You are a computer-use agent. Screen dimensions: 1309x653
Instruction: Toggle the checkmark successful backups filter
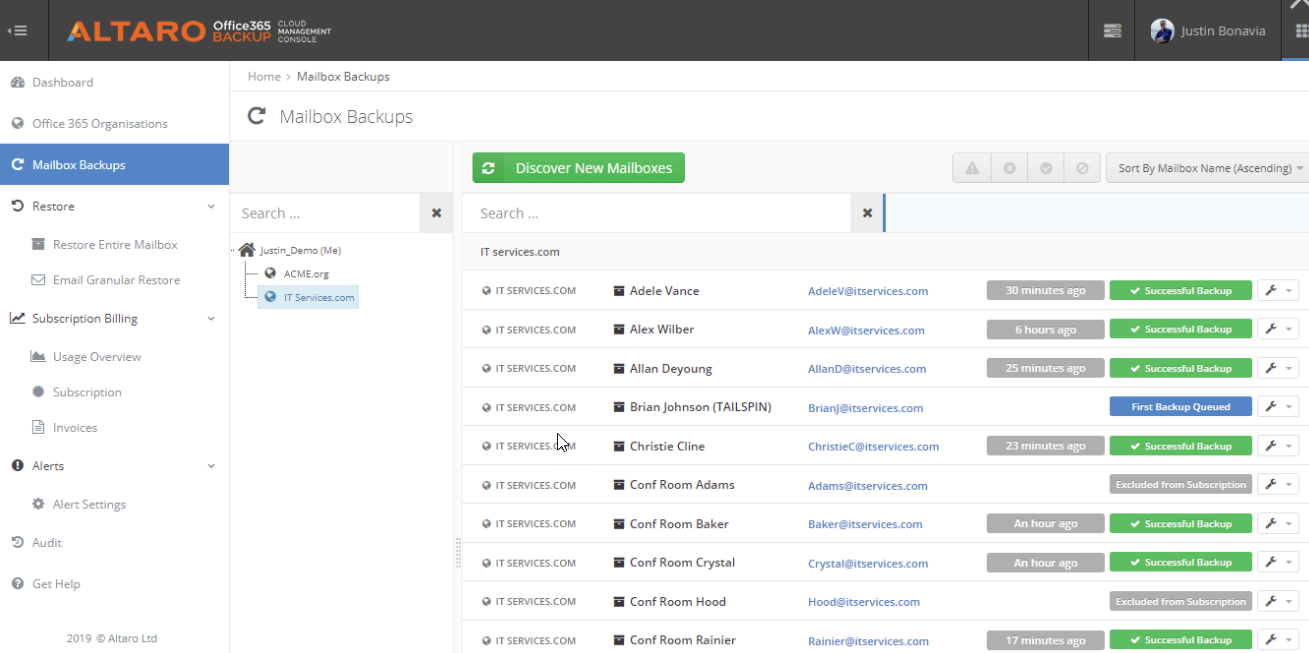coord(1045,168)
